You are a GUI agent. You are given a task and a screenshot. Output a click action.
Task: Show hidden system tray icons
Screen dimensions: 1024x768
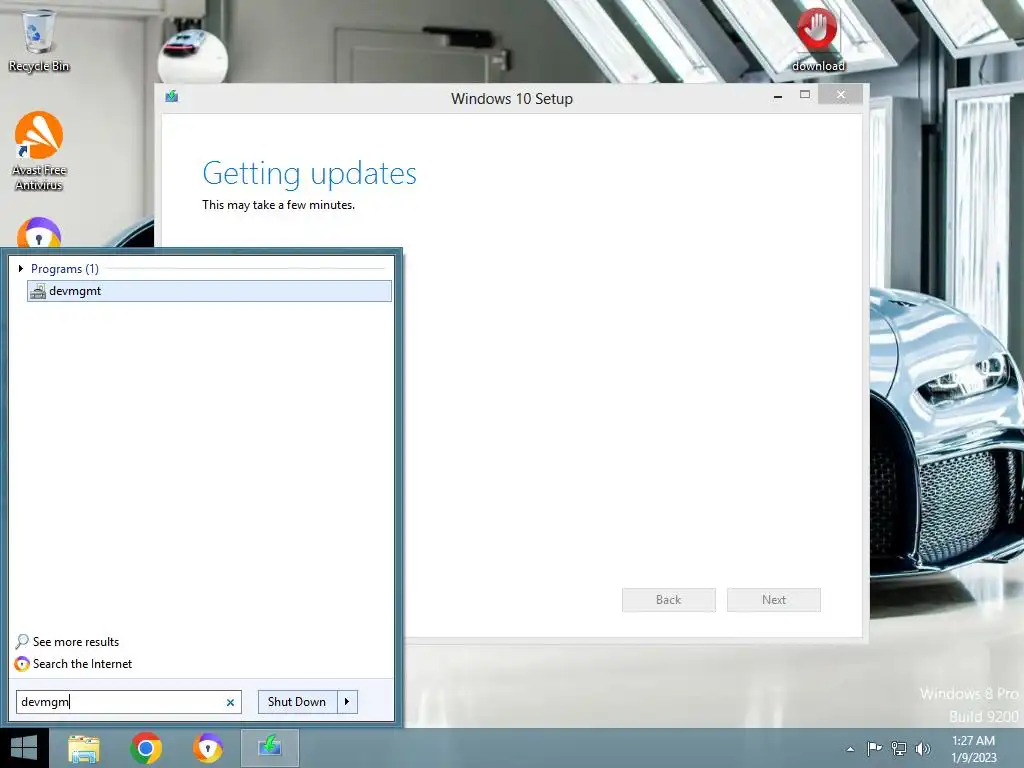[x=850, y=749]
